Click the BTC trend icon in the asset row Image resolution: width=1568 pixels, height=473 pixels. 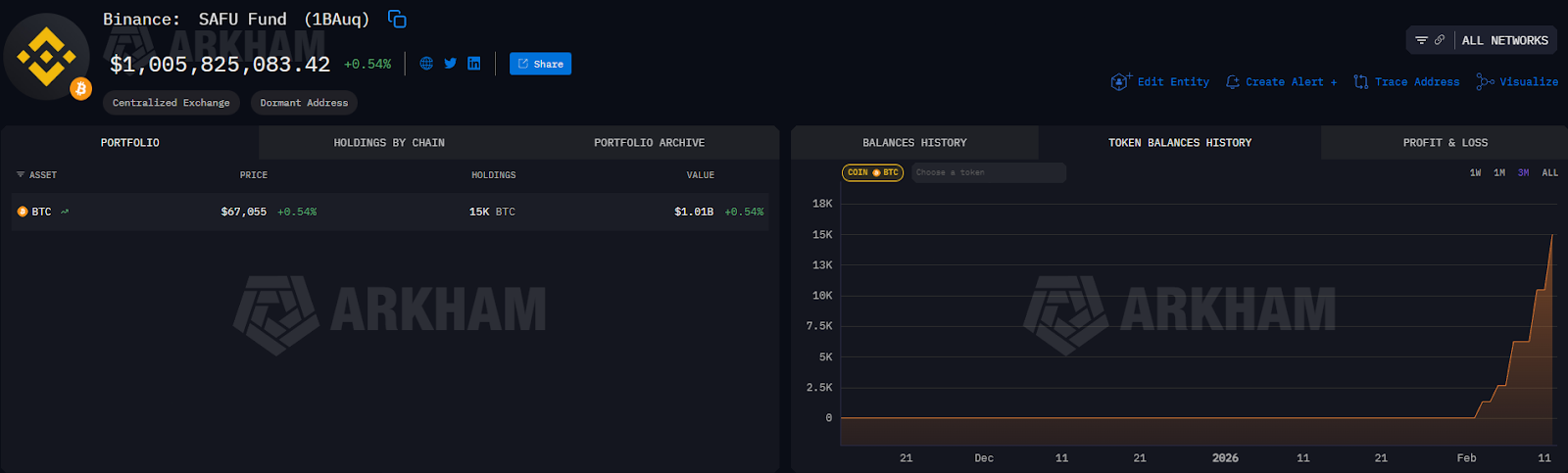(x=65, y=212)
